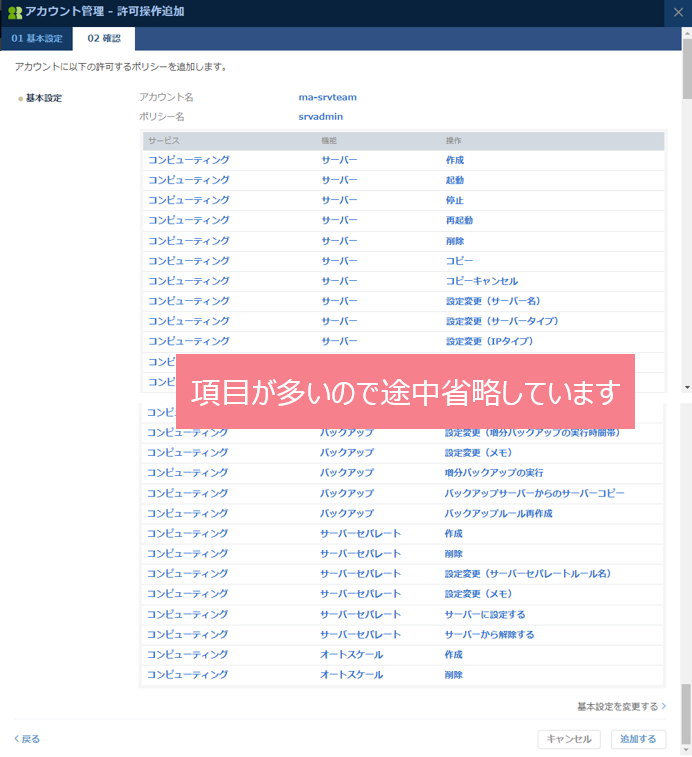692x757 pixels.
Task: Click the account management icon in title bar
Action: (x=14, y=12)
